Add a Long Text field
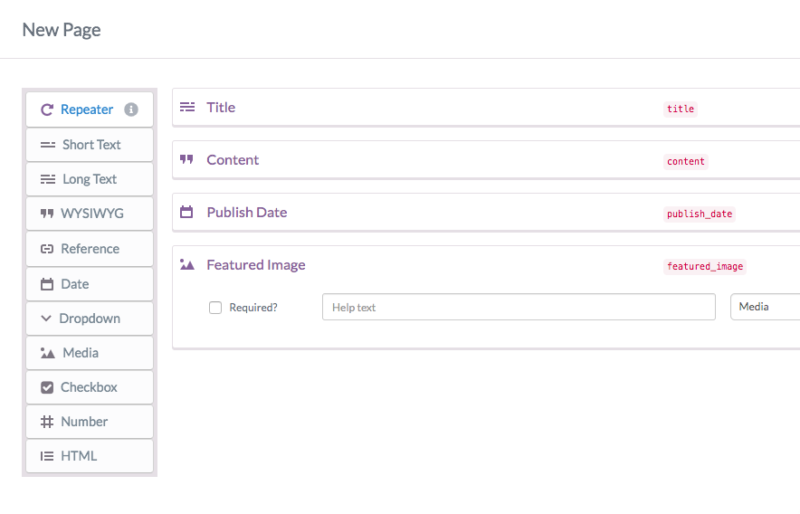Screen dimensions: 800x514 tap(89, 179)
